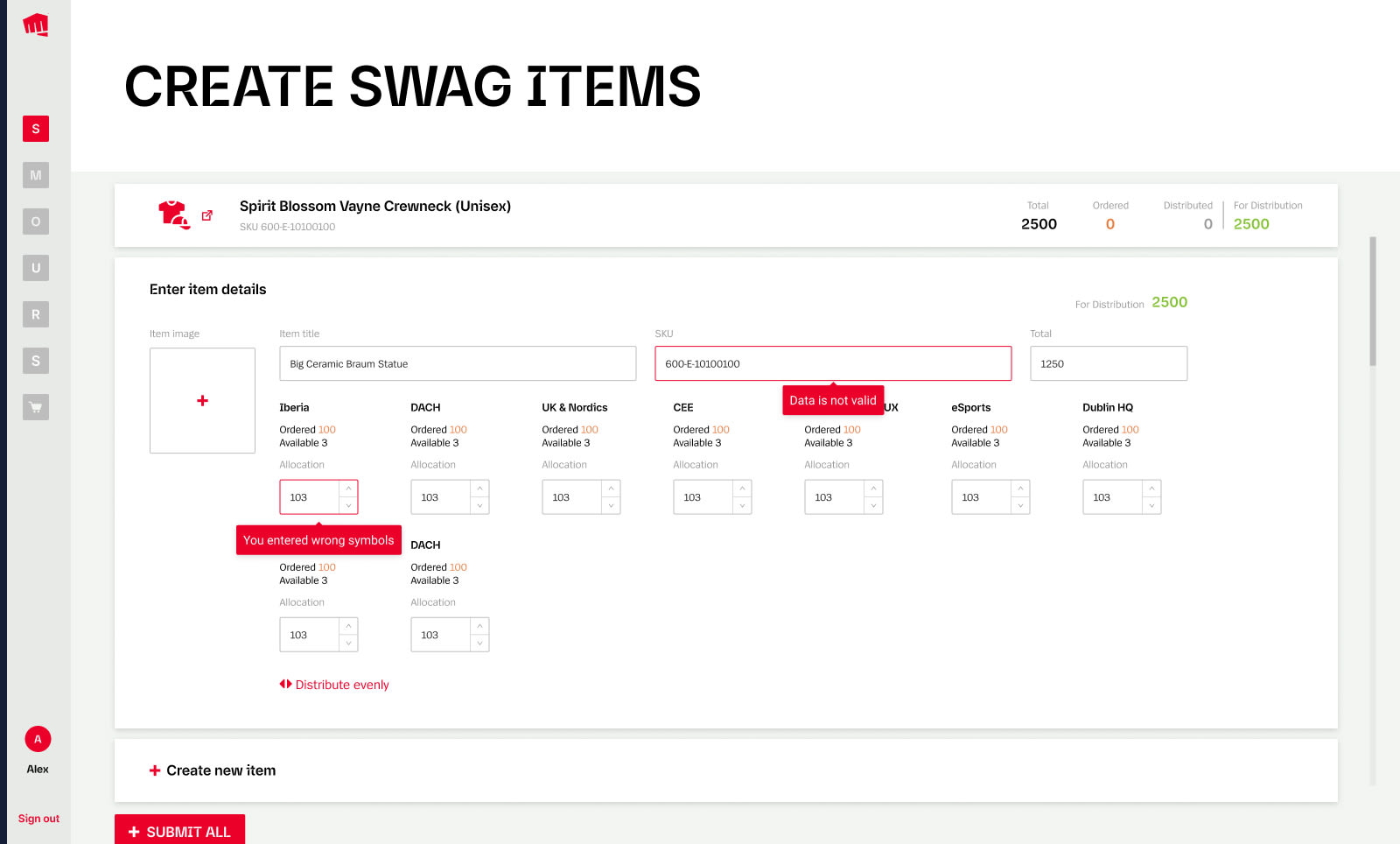Increase first-row DACH allocation up arrow

[479, 489]
